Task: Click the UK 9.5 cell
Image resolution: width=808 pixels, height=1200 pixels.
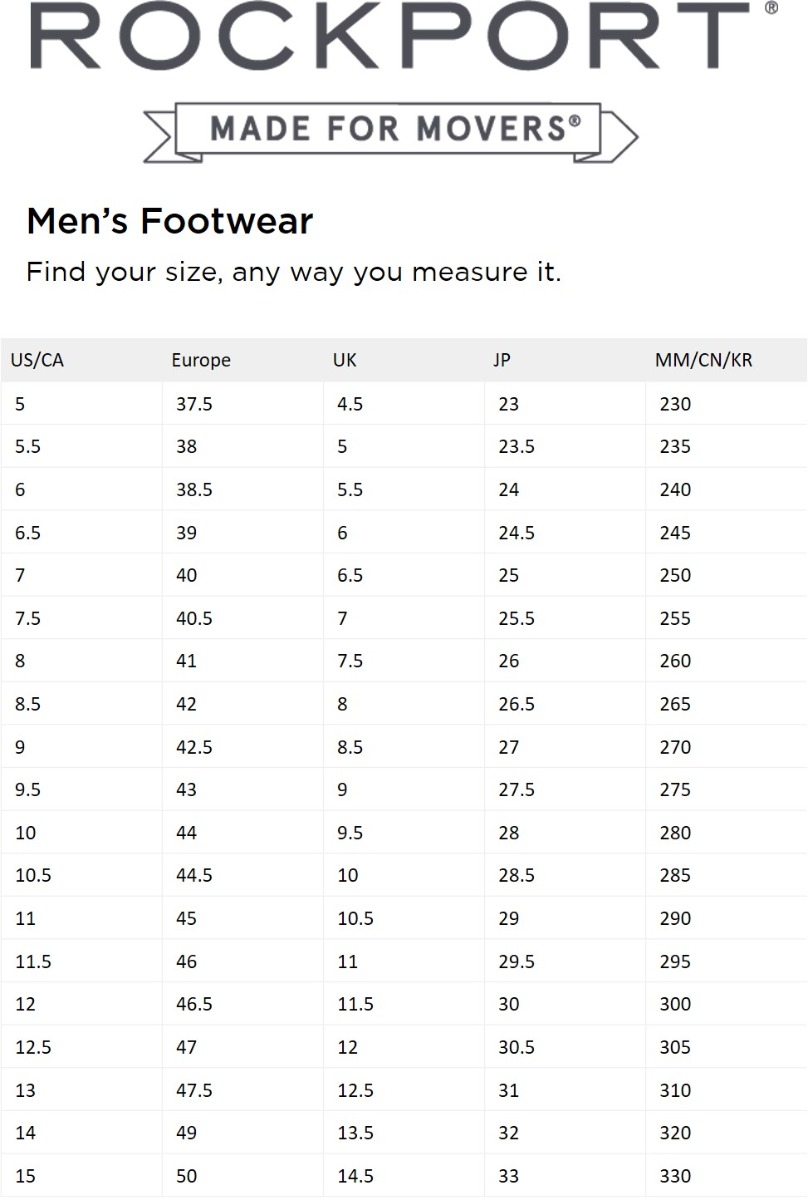Action: [x=404, y=832]
